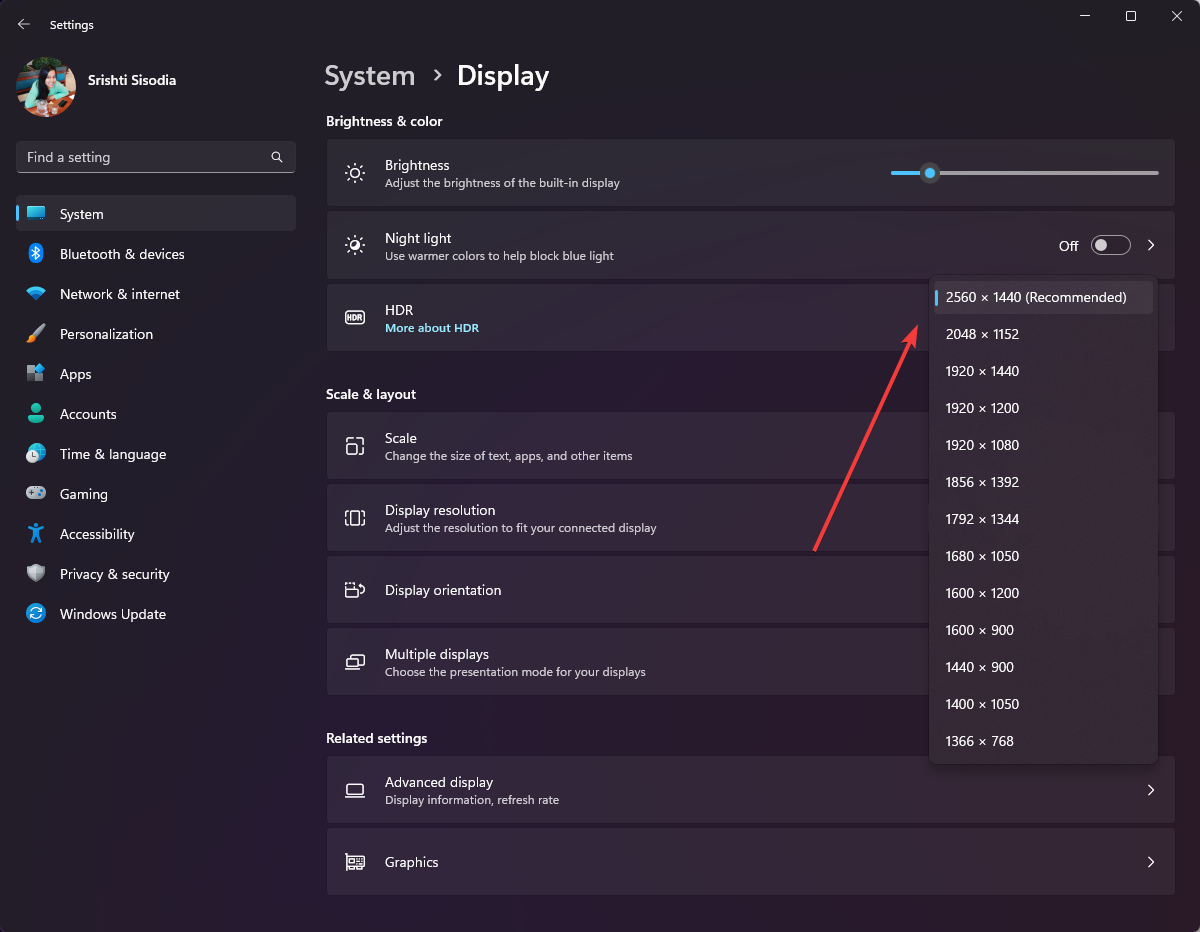Open Network & internet via its Wi-Fi icon
Image resolution: width=1200 pixels, height=932 pixels.
36,294
